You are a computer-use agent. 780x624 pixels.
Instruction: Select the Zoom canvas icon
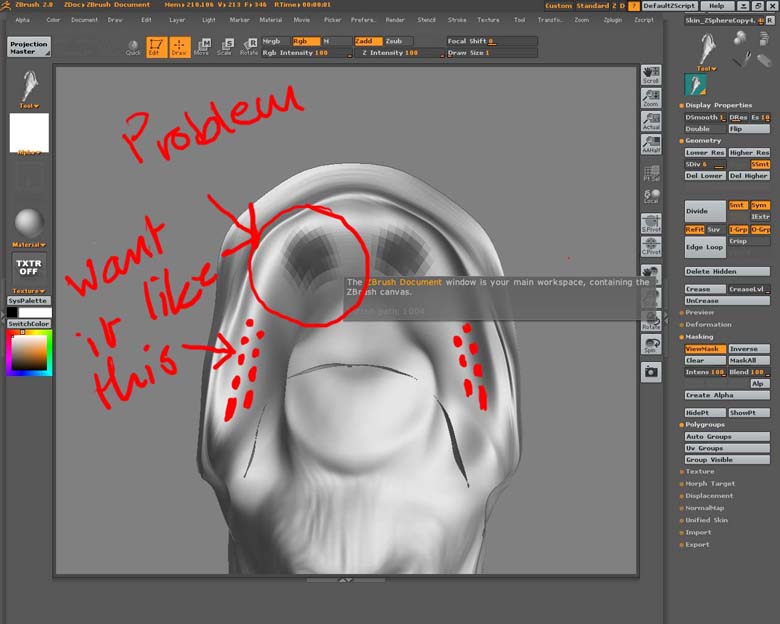pos(651,98)
